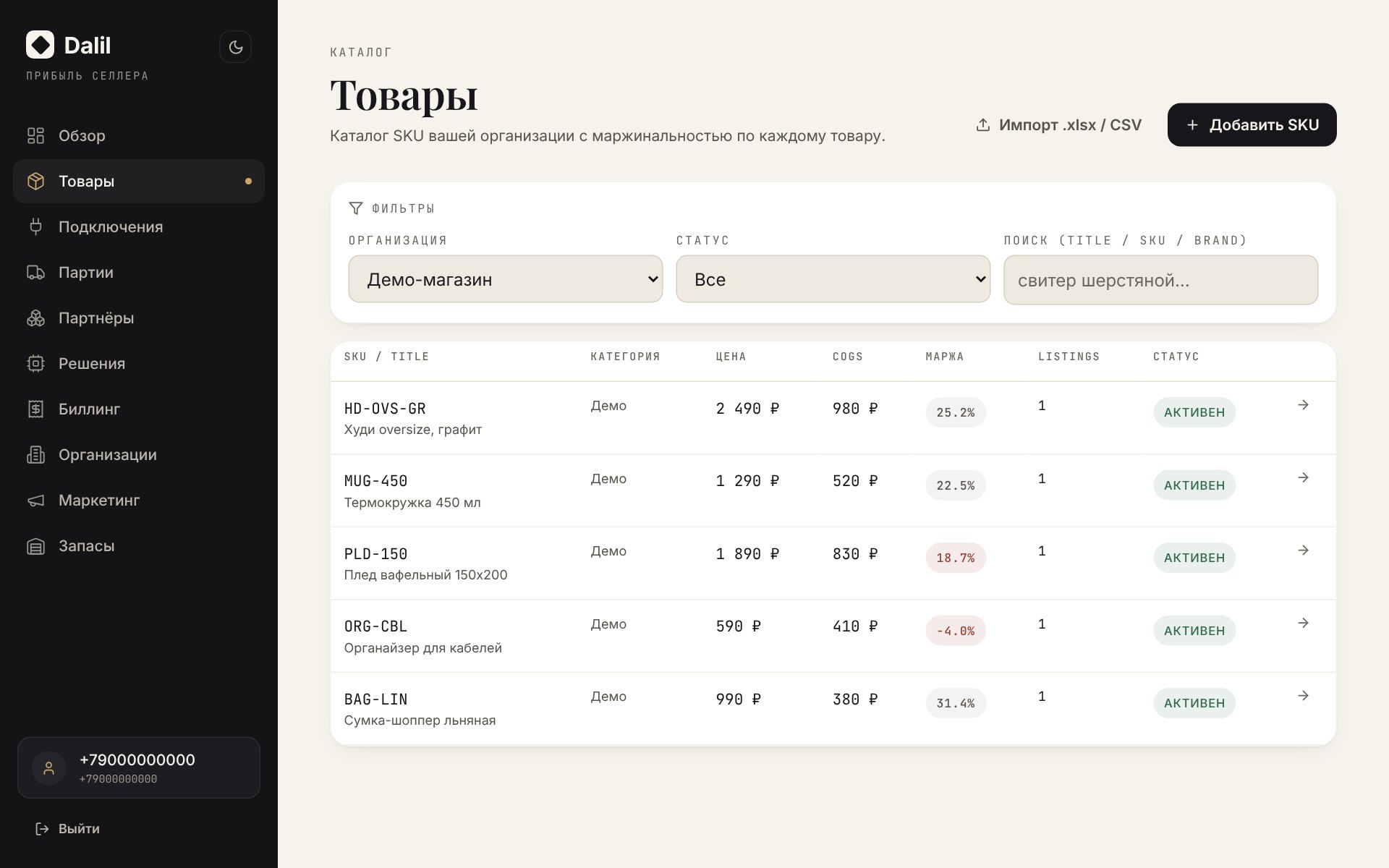Click the Активен status on the MUG-450 row

(x=1194, y=485)
